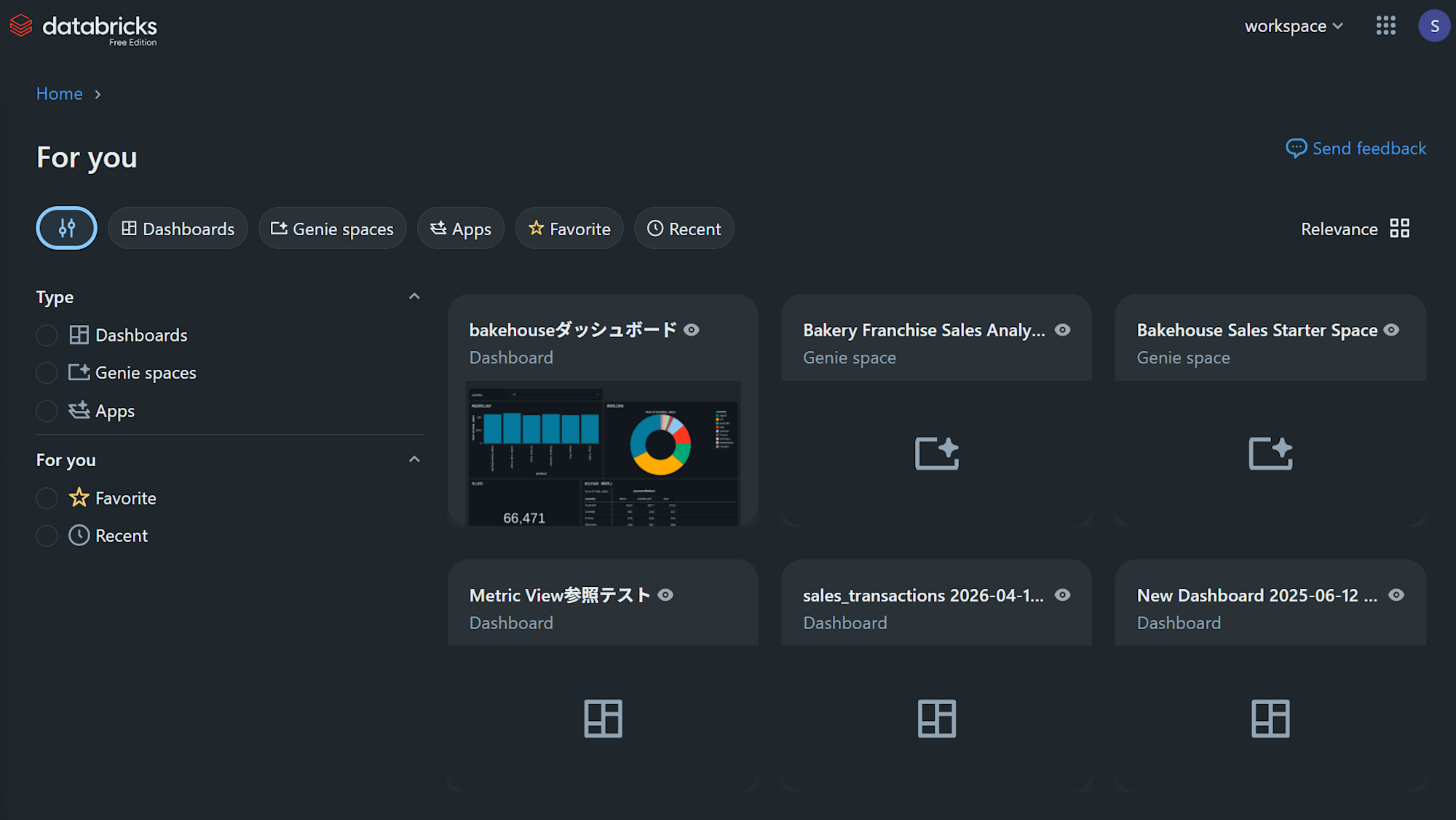Select the Recent filter chip

tap(684, 229)
